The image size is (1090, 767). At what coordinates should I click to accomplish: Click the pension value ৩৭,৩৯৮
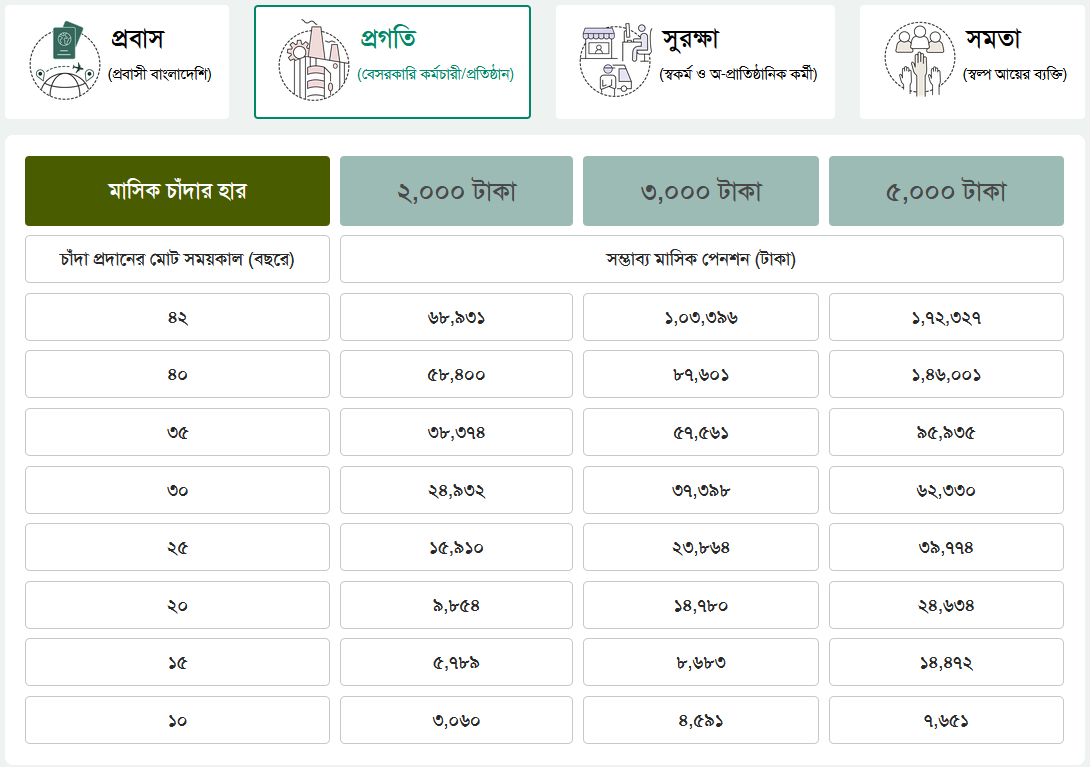[701, 490]
